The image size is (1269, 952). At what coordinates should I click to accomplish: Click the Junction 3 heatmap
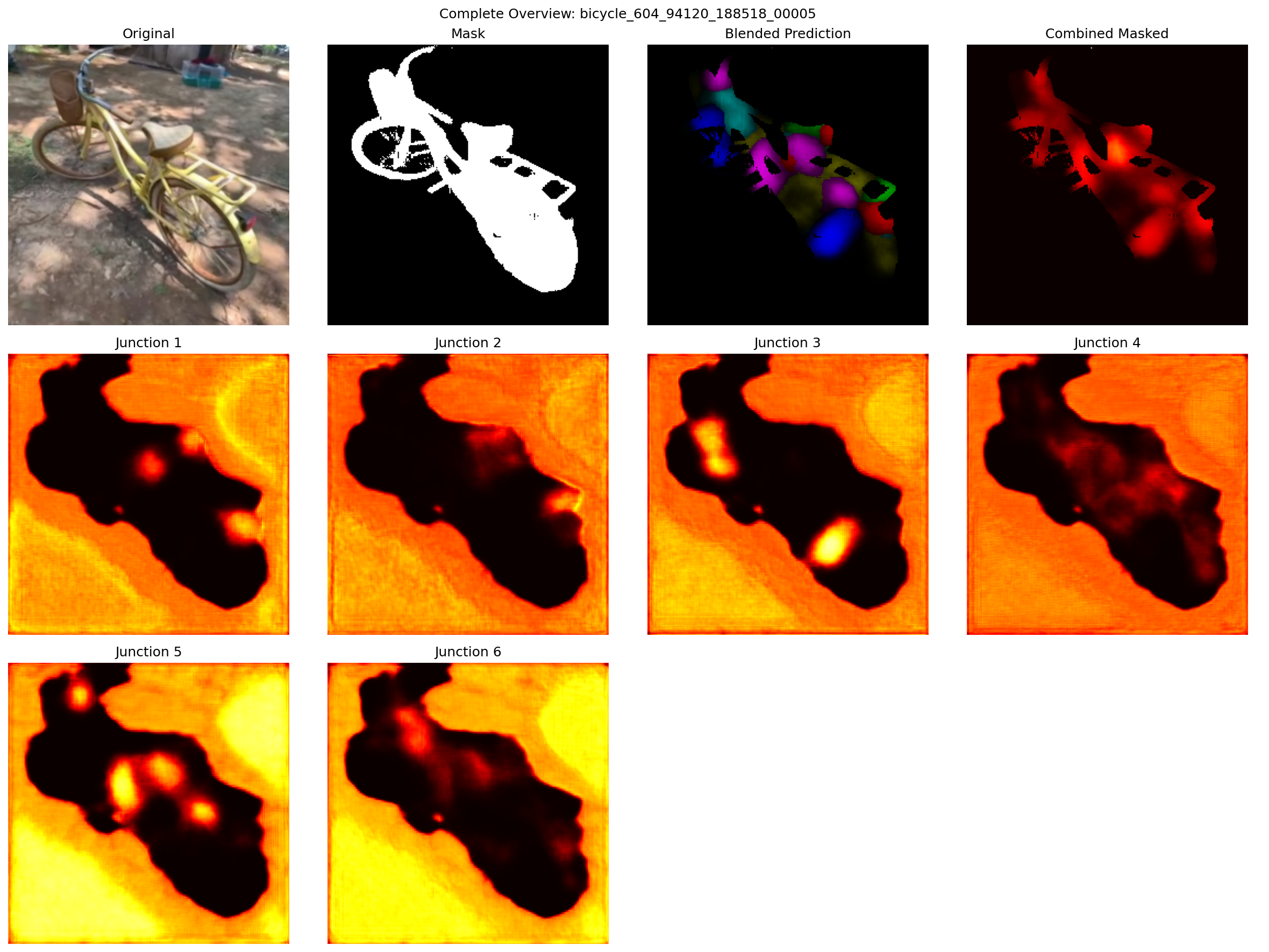788,495
